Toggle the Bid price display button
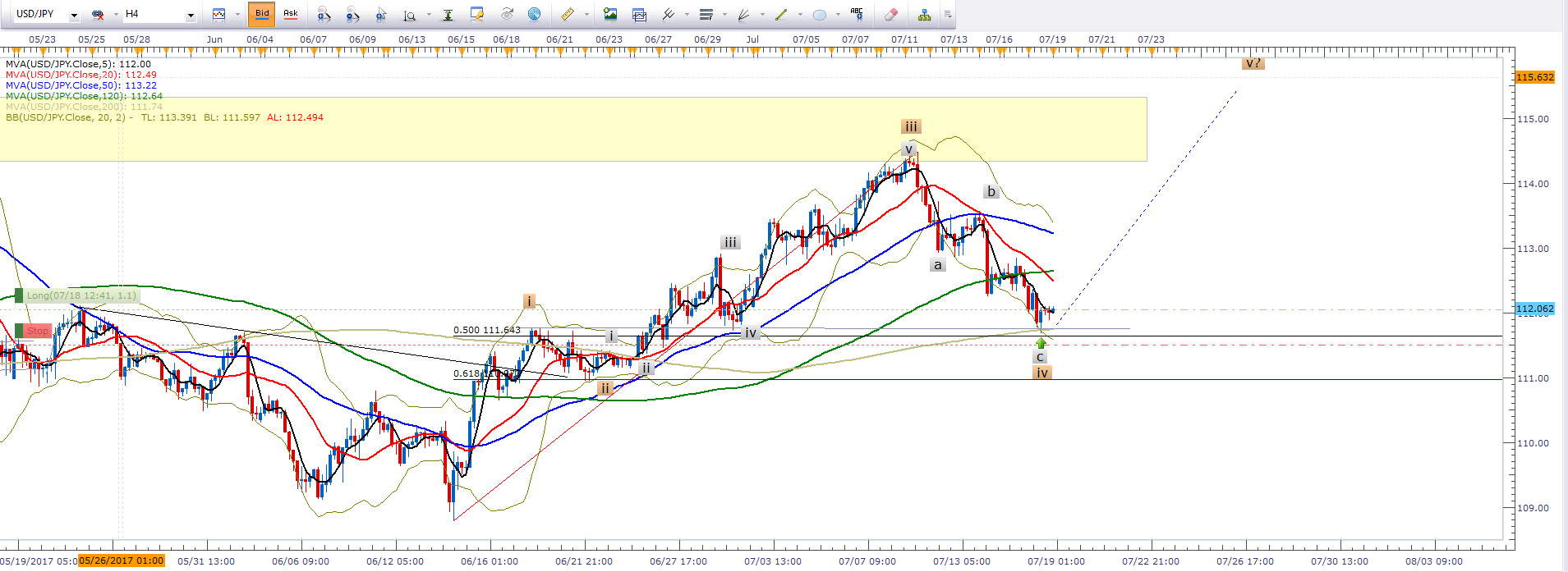1568x572 pixels. [x=262, y=14]
